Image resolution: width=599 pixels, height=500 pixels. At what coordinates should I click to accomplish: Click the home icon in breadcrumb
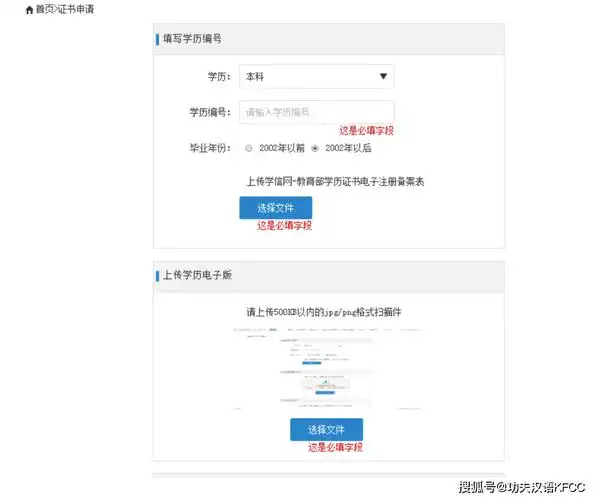click(29, 10)
